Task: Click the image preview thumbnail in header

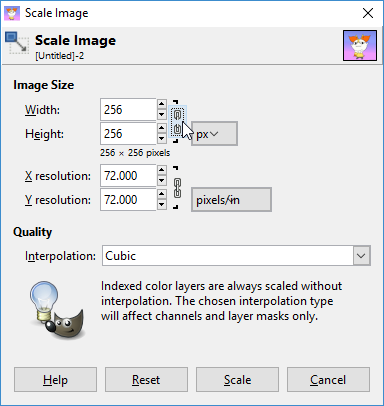Action: click(360, 45)
